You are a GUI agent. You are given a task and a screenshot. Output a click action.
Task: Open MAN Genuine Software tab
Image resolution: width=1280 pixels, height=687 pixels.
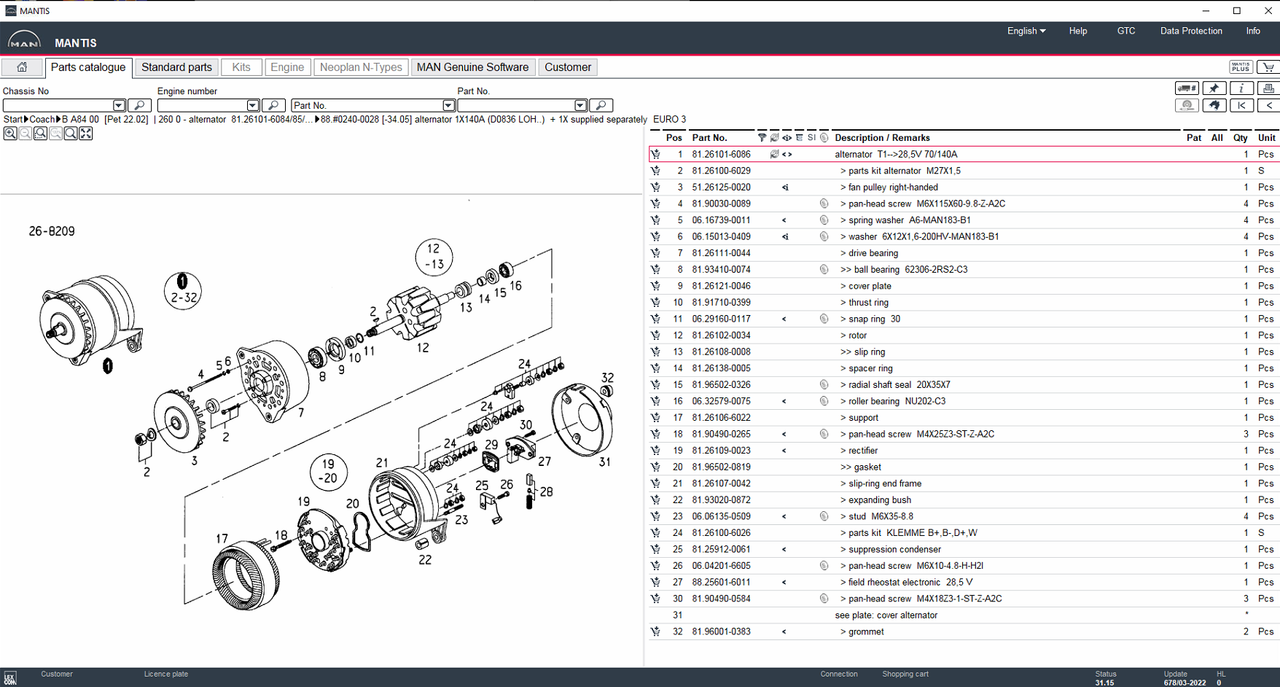point(473,67)
